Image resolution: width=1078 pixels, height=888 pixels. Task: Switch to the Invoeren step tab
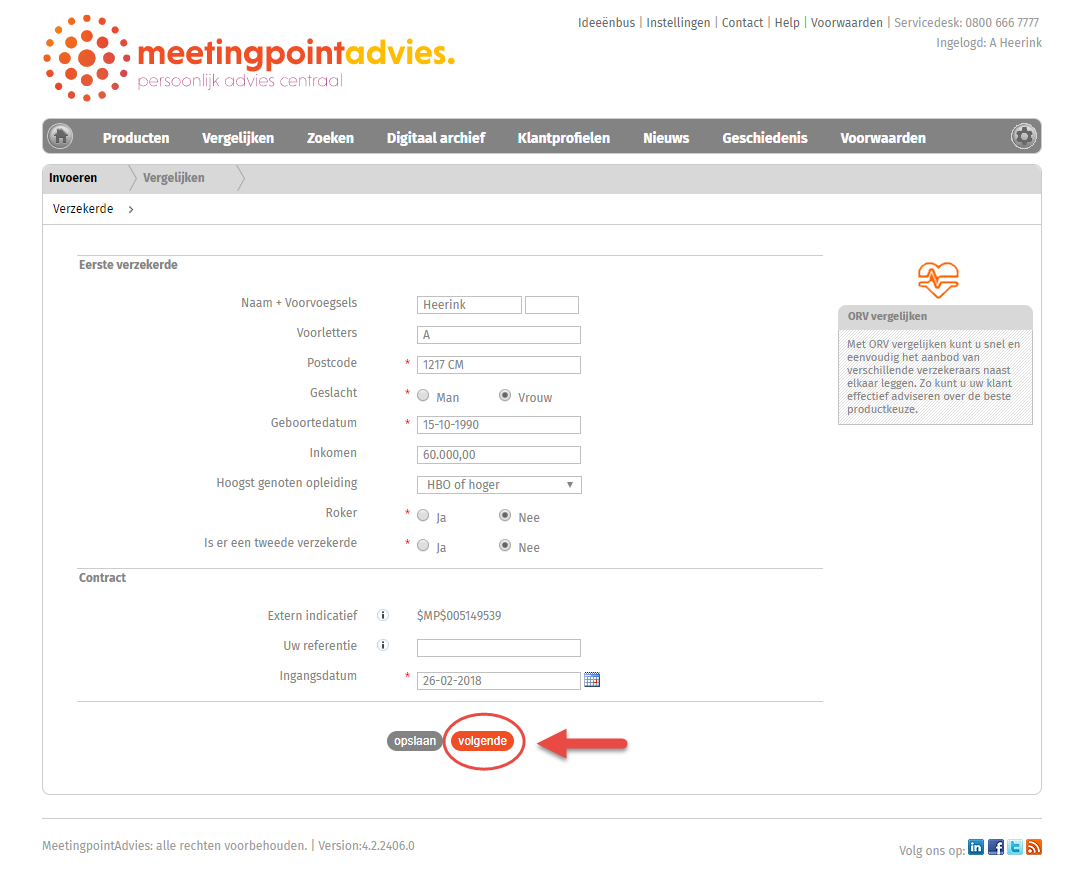[x=73, y=178]
